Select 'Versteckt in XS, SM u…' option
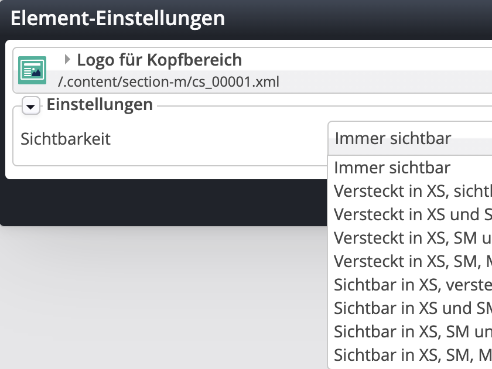Viewport: 492px width, 369px height. coord(413,238)
